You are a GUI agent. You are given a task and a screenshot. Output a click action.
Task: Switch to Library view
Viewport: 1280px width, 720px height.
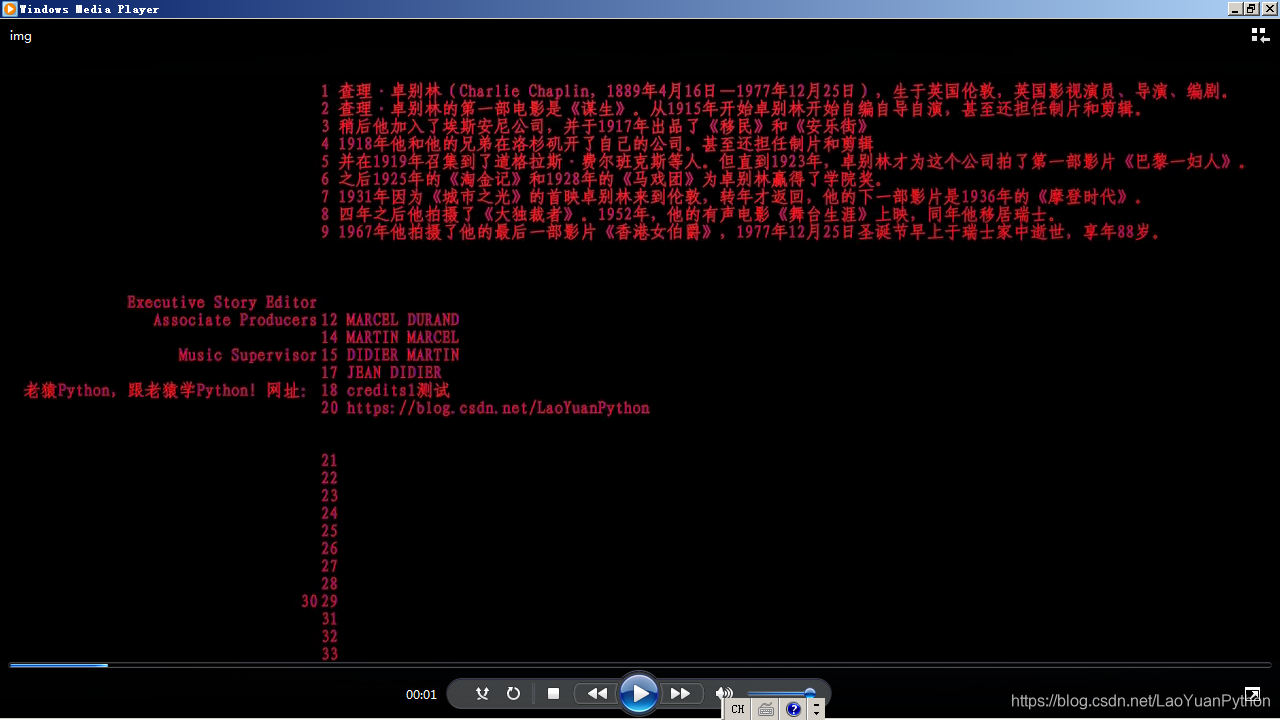[x=1260, y=36]
